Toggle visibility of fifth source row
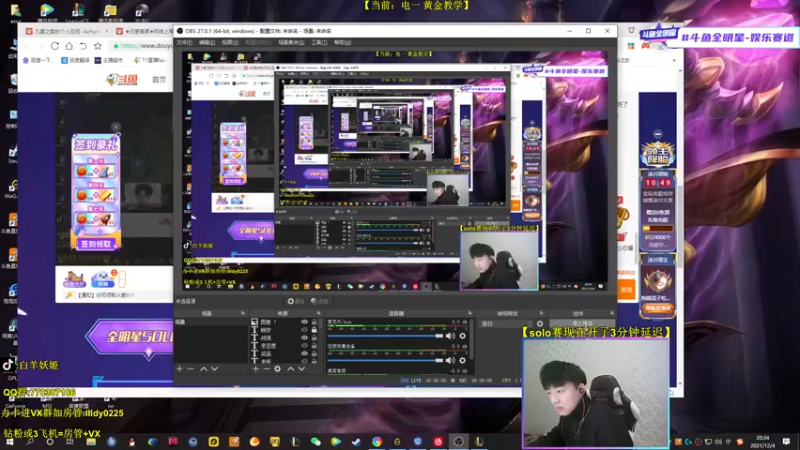The width and height of the screenshot is (800, 450). pos(304,353)
